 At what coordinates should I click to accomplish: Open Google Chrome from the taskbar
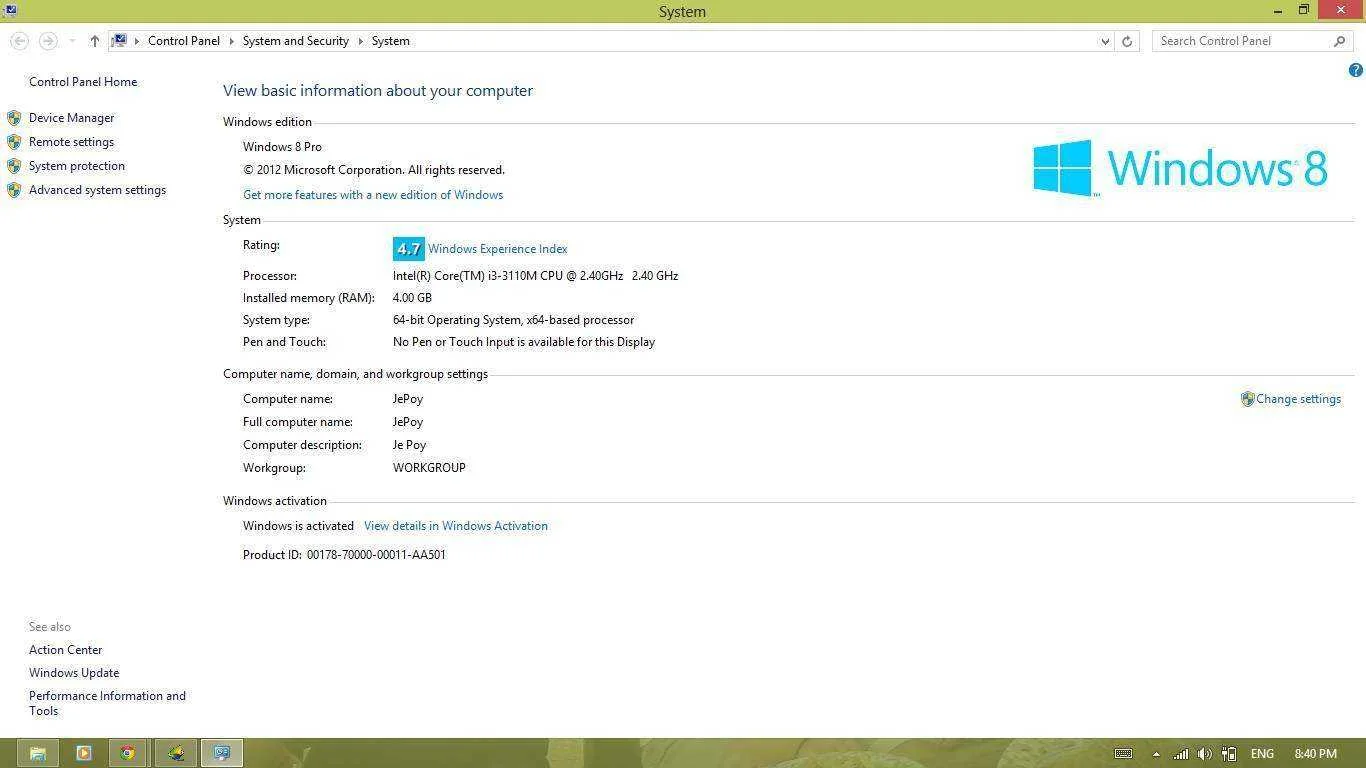coord(129,753)
